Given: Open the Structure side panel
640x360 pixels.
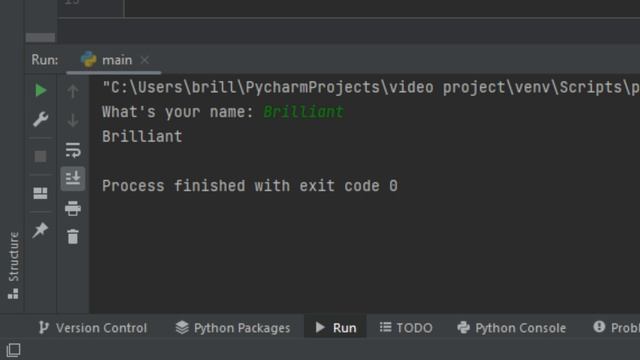Looking at the screenshot, I should click(13, 265).
